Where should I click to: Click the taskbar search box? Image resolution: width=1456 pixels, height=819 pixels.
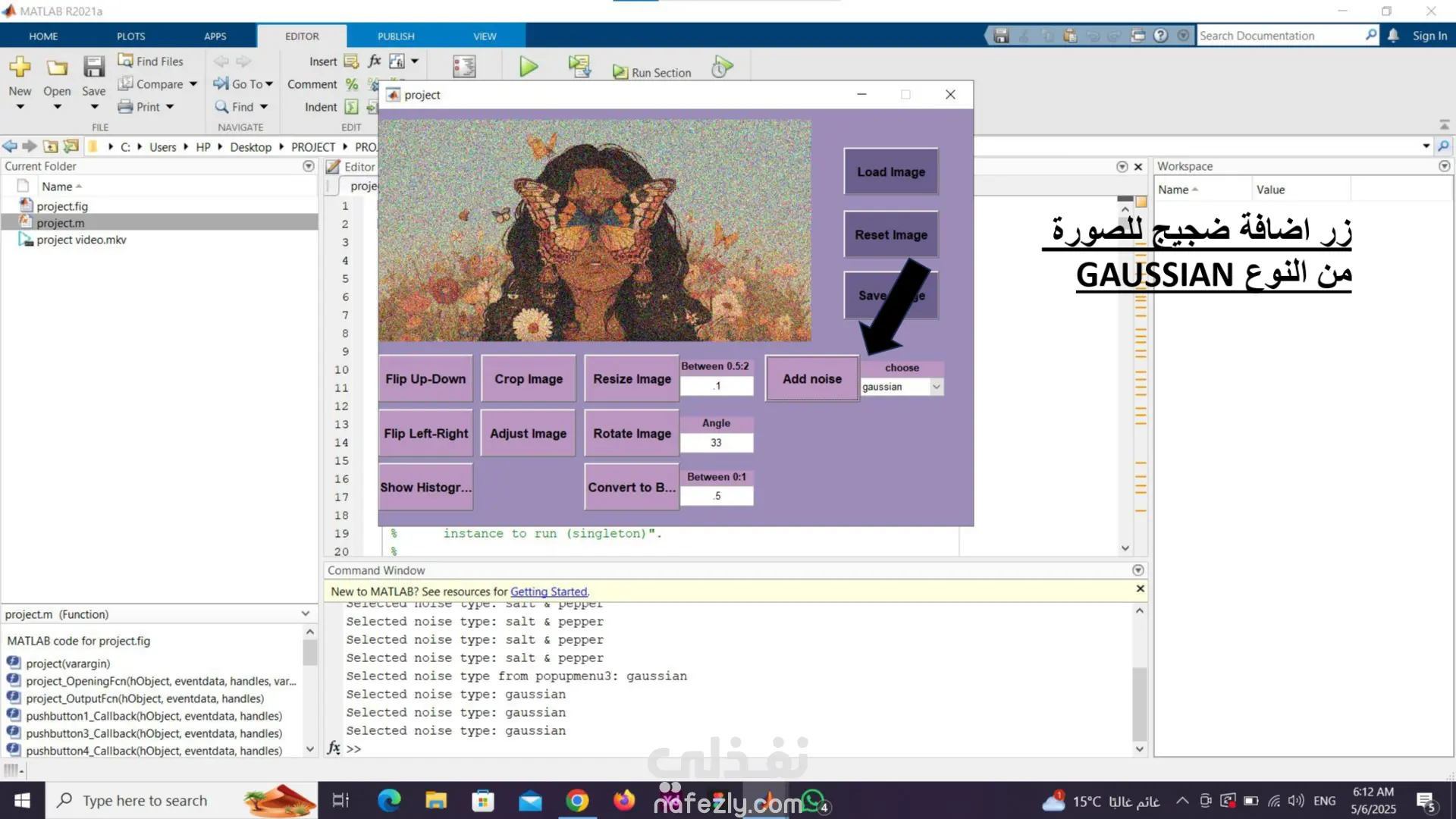[182, 800]
